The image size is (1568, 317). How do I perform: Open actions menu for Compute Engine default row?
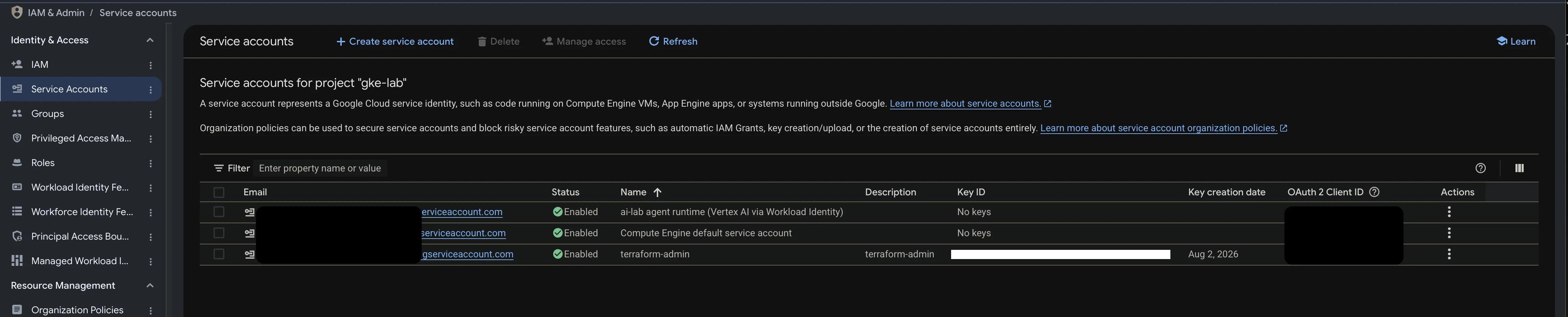pos(1449,232)
